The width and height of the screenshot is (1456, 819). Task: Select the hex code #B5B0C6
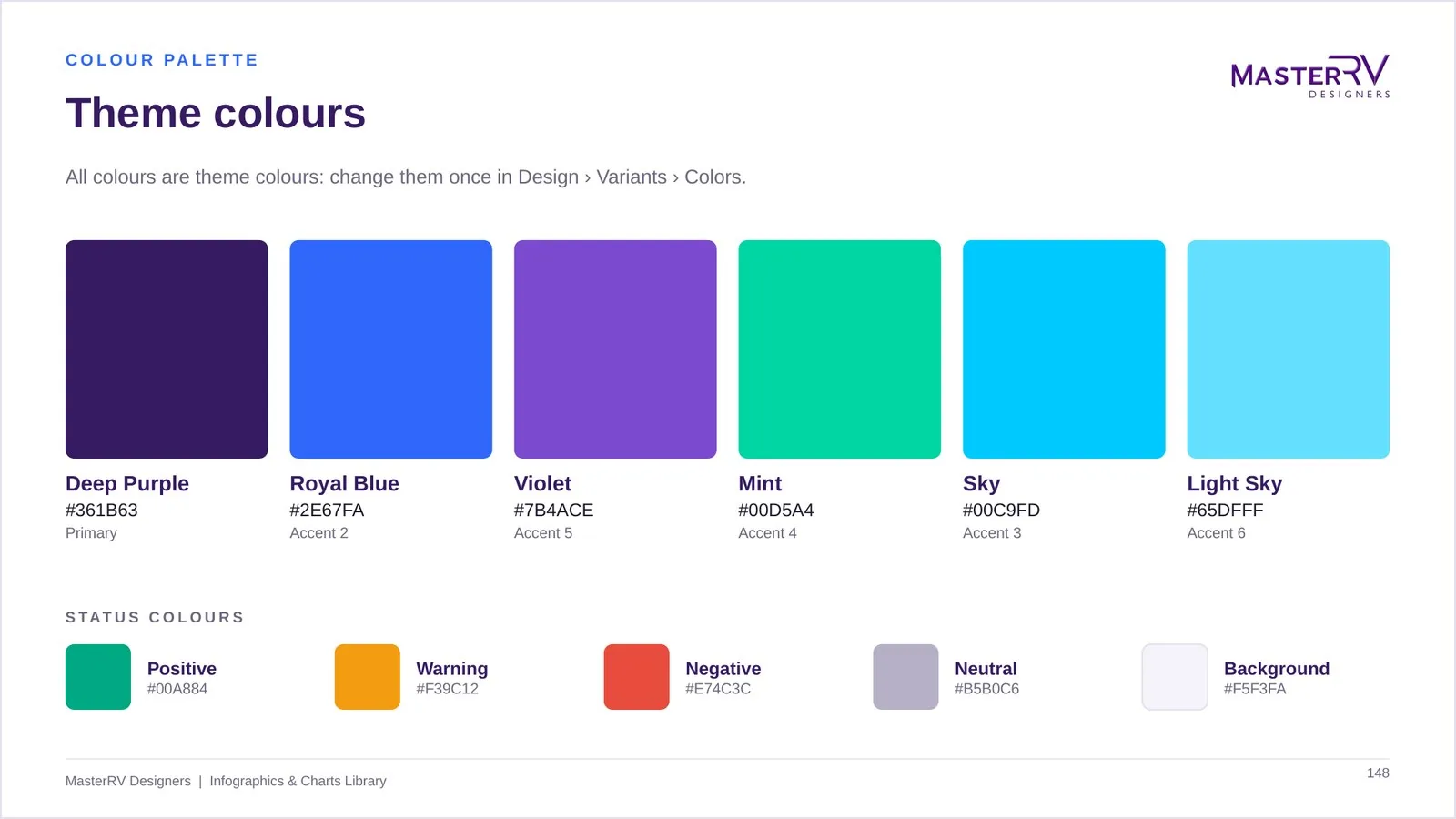pos(986,689)
